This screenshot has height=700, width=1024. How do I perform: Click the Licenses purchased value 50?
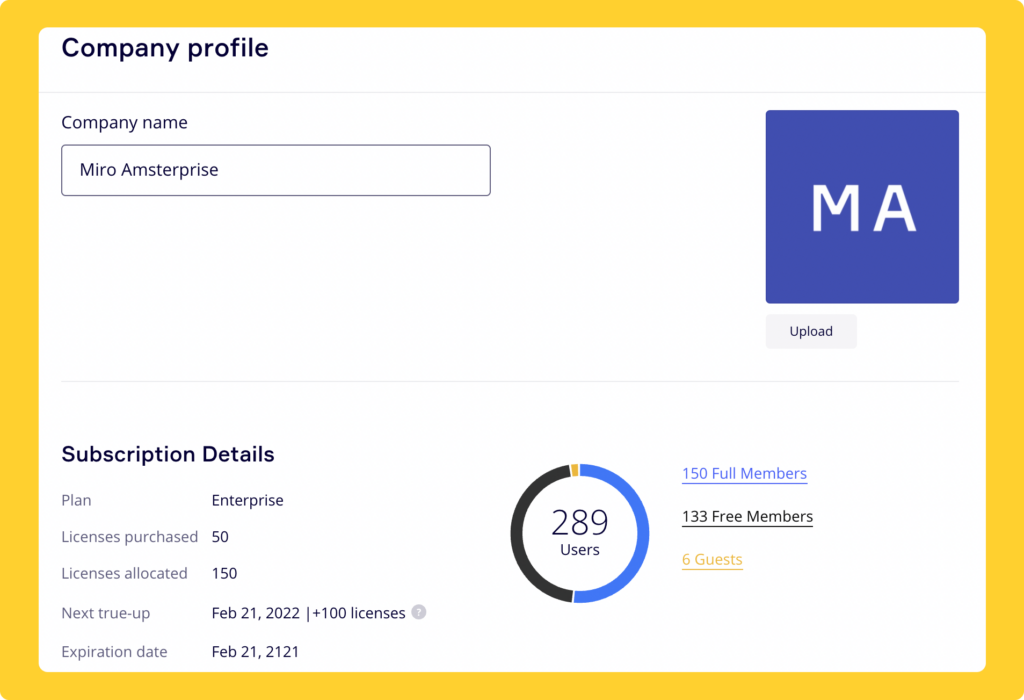pos(220,537)
